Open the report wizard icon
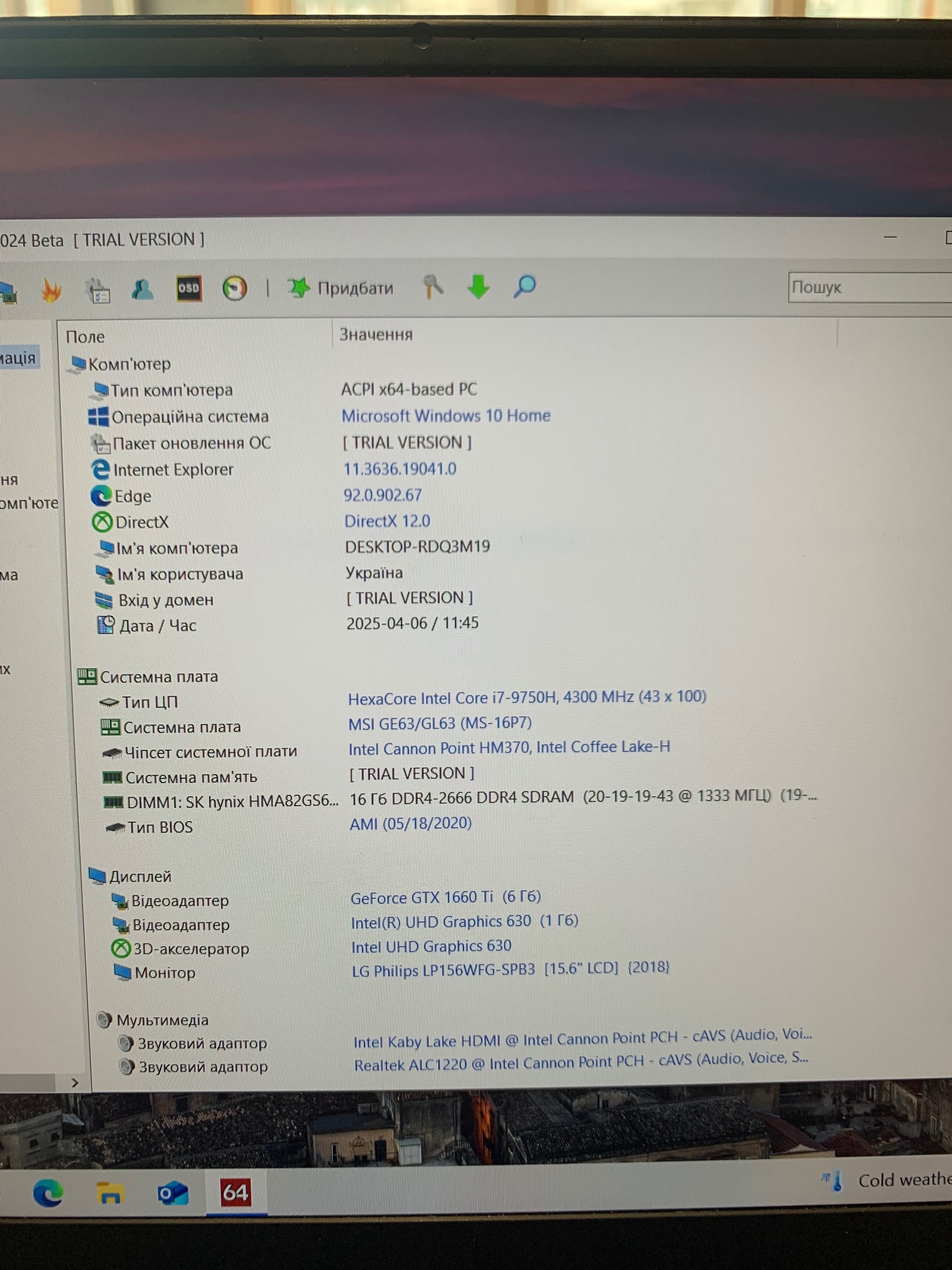 [x=99, y=290]
